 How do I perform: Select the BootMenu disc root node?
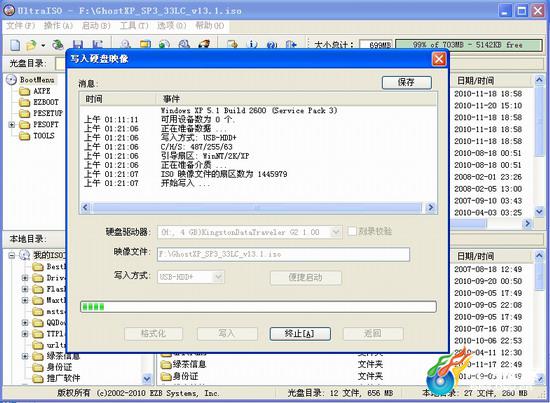[37, 80]
